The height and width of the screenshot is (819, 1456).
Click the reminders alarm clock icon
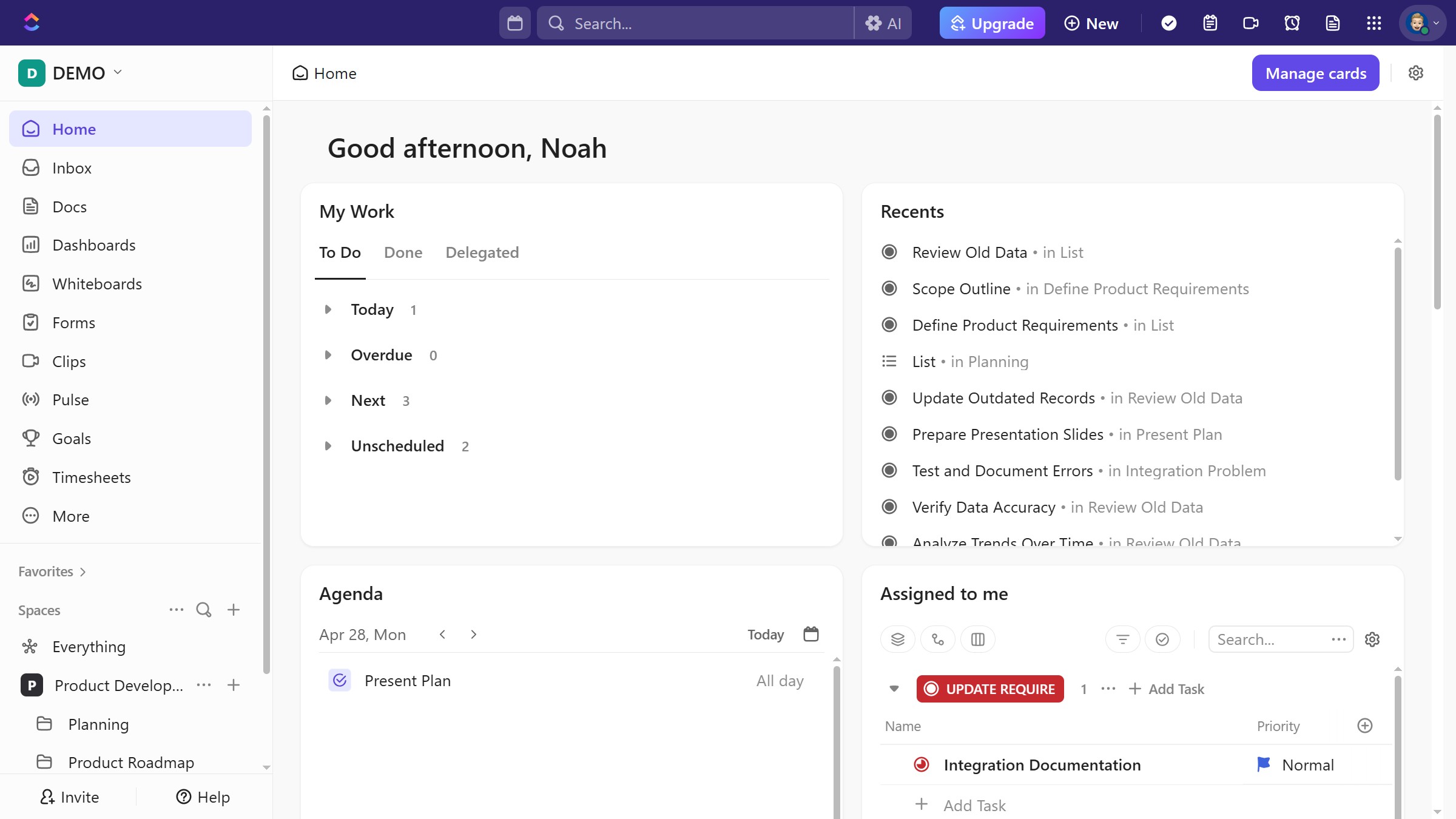click(1292, 23)
